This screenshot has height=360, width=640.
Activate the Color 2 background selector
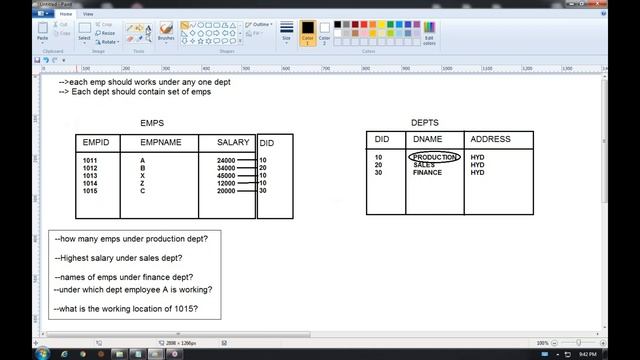324,33
